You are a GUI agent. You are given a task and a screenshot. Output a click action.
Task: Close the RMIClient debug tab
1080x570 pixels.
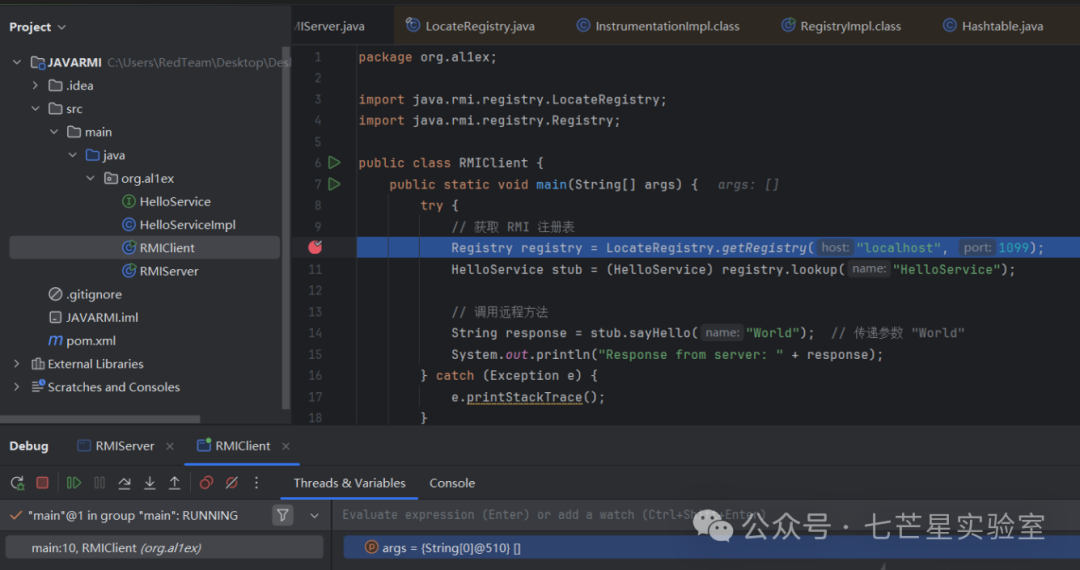285,446
